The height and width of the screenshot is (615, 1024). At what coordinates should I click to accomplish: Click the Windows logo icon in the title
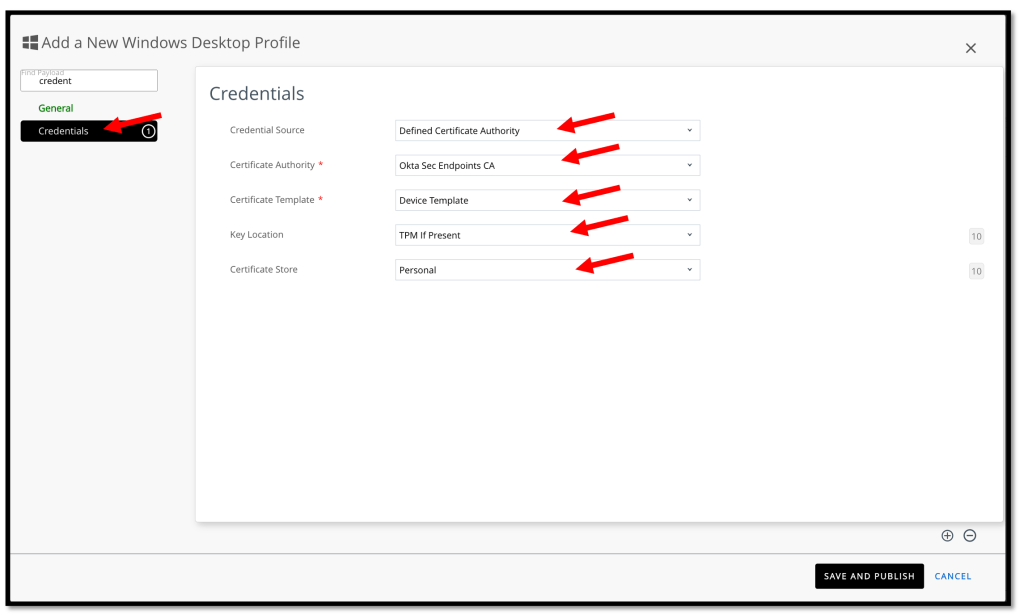[30, 43]
